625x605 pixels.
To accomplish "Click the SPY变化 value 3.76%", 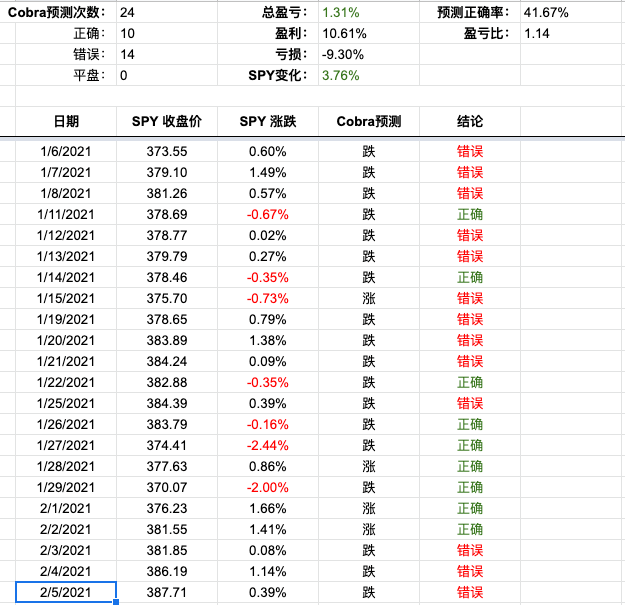I will (369, 75).
